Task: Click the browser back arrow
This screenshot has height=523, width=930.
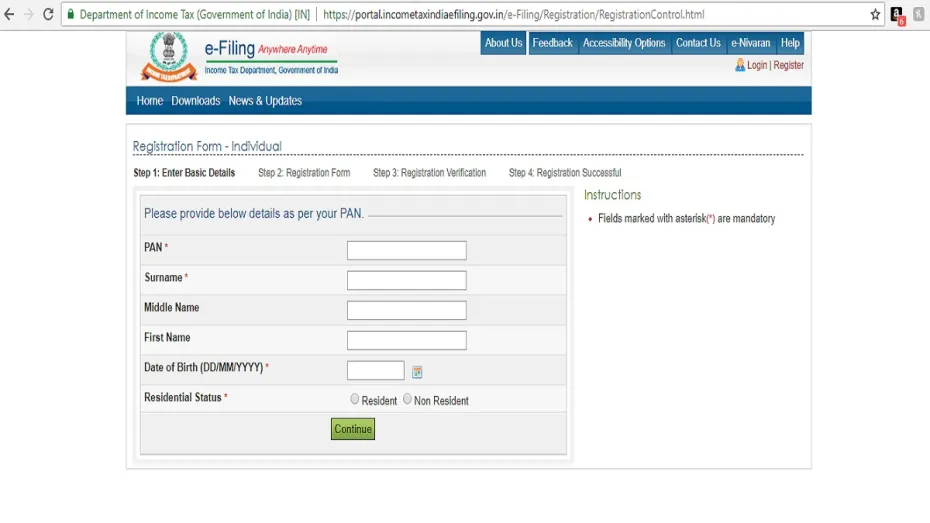Action: coord(10,15)
